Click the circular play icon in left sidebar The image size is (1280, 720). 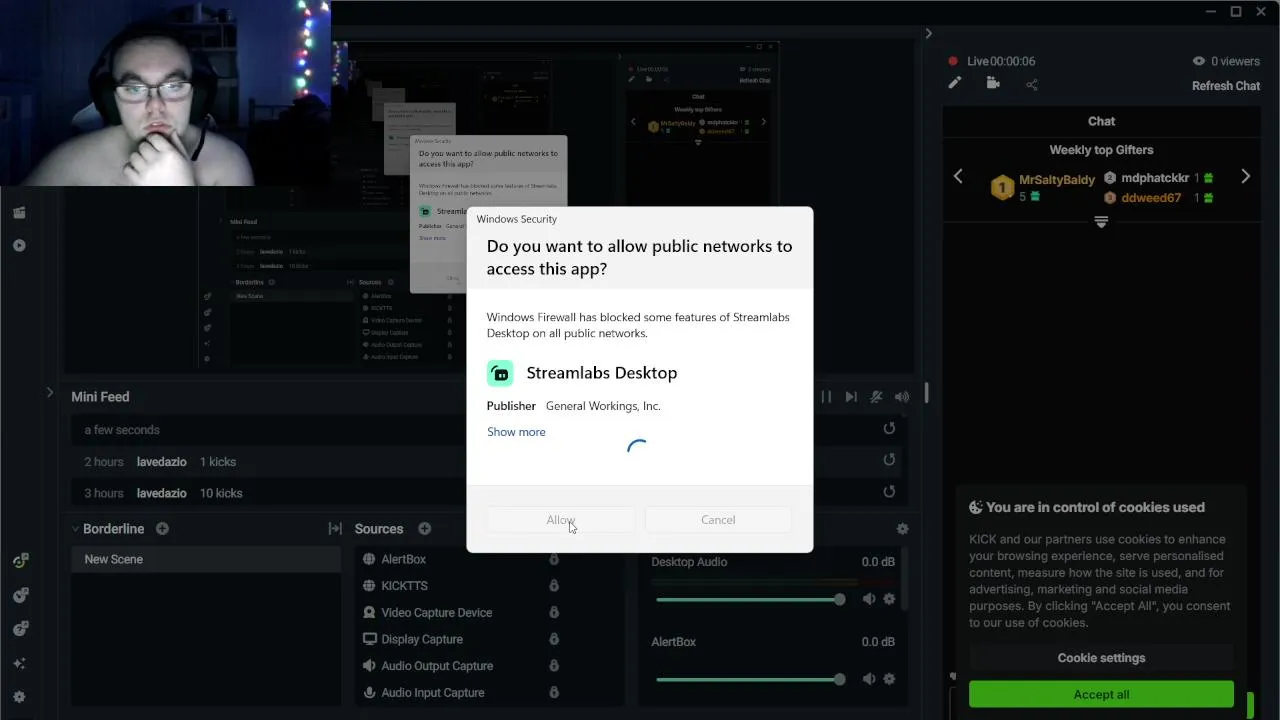coord(19,246)
